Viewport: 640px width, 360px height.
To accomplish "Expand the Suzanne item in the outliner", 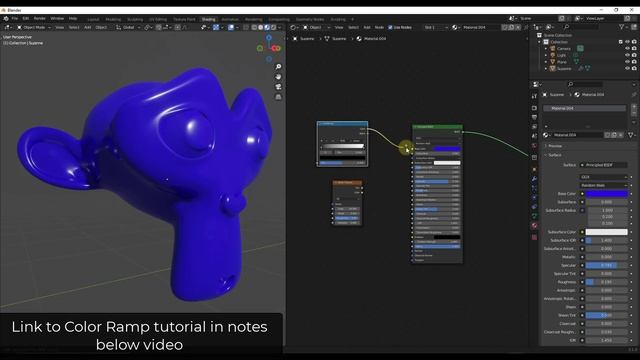I will 546,69.
